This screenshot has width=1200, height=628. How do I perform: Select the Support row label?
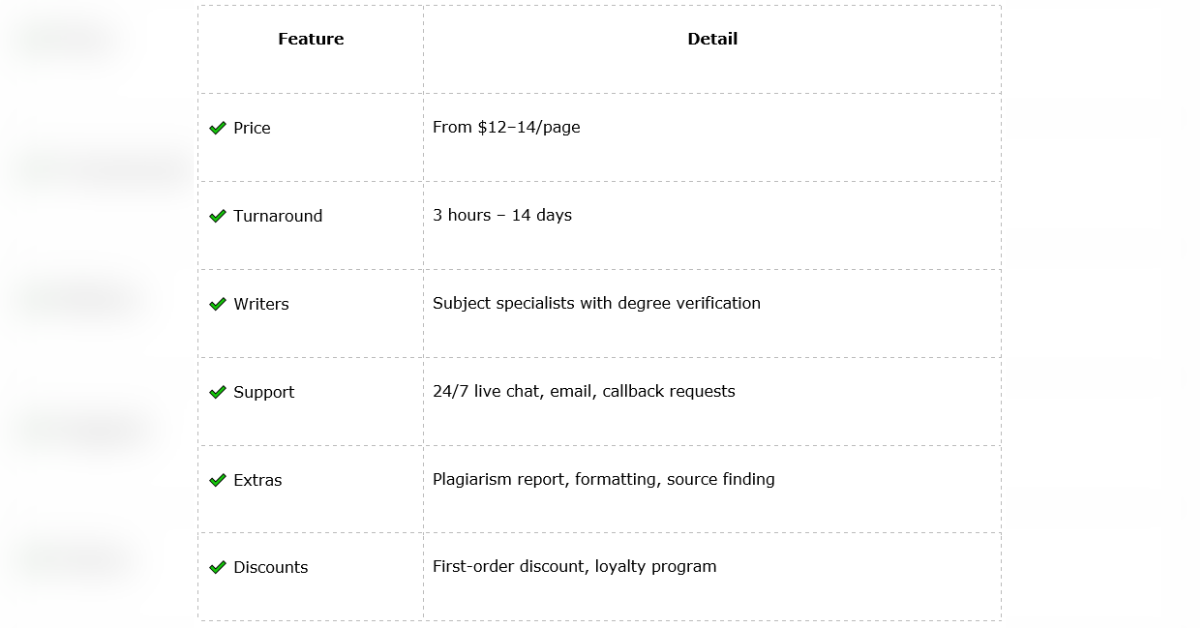(x=264, y=392)
